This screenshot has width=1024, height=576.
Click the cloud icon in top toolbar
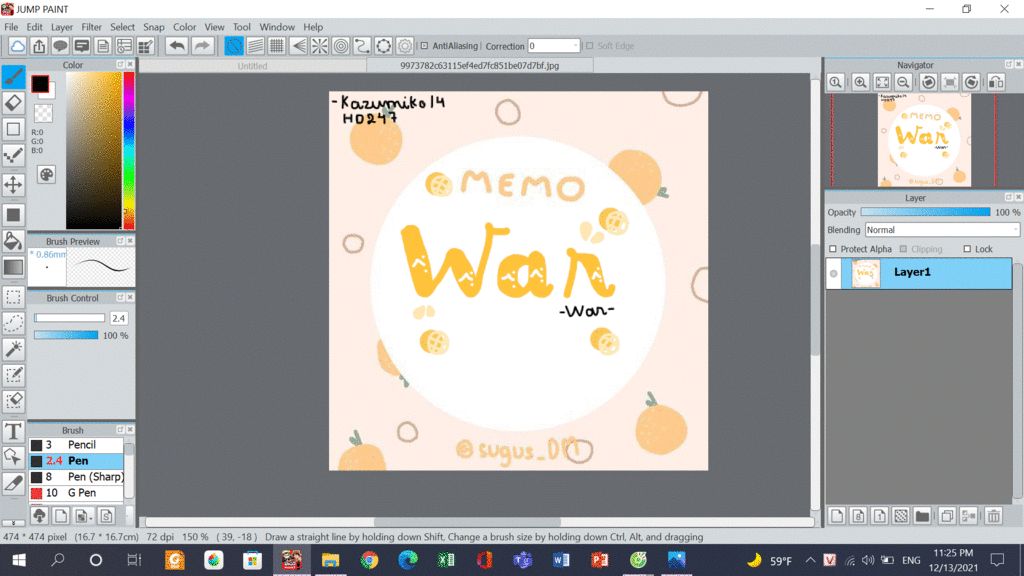pos(18,46)
